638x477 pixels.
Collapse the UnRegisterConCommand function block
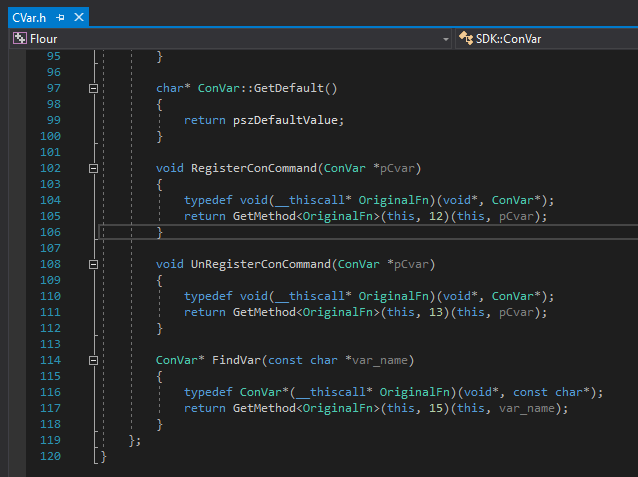(x=94, y=264)
